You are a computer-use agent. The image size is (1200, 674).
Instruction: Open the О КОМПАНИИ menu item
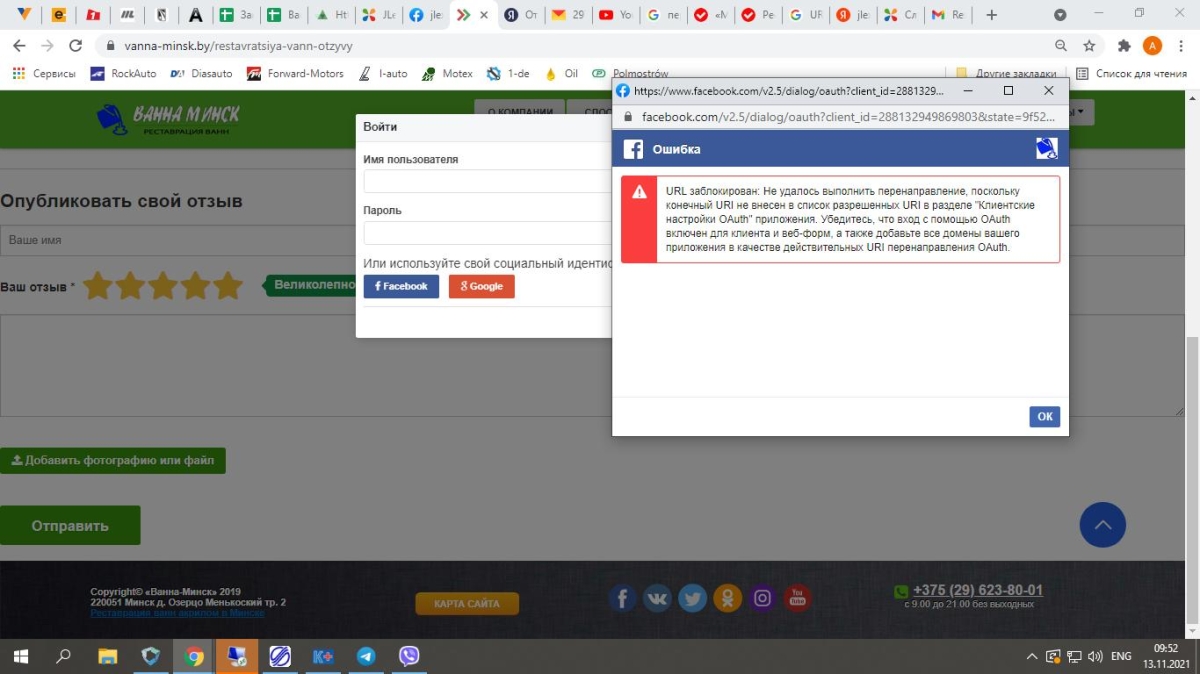point(518,112)
